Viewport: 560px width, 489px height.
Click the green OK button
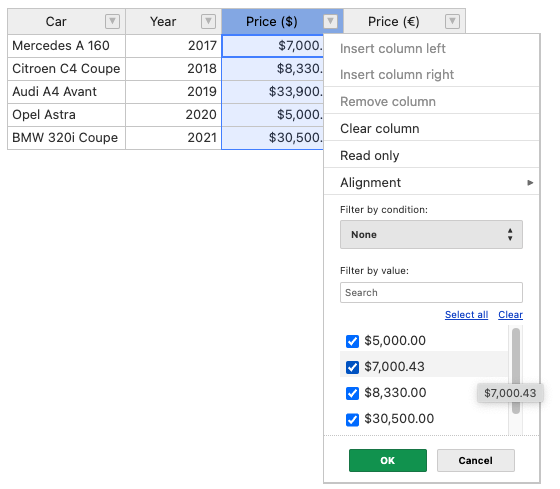[x=388, y=460]
